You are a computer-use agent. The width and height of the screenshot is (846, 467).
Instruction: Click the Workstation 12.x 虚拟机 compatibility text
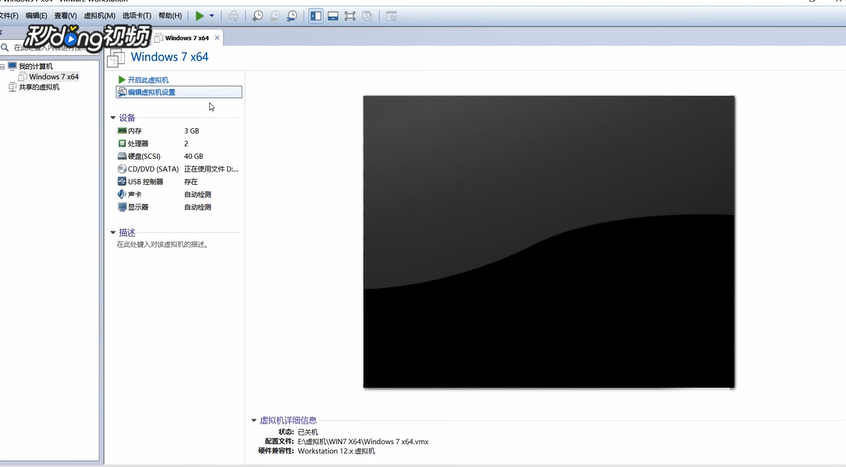click(336, 451)
